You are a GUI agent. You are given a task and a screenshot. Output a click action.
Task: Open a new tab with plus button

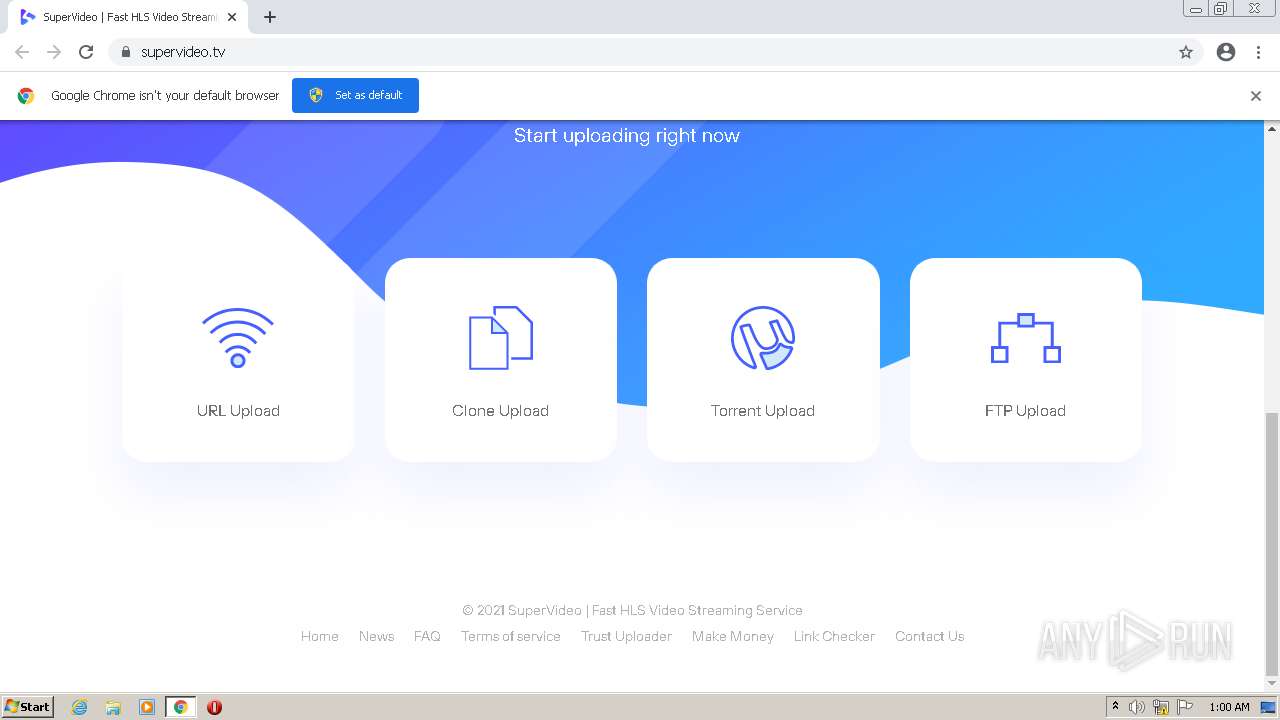tap(270, 17)
